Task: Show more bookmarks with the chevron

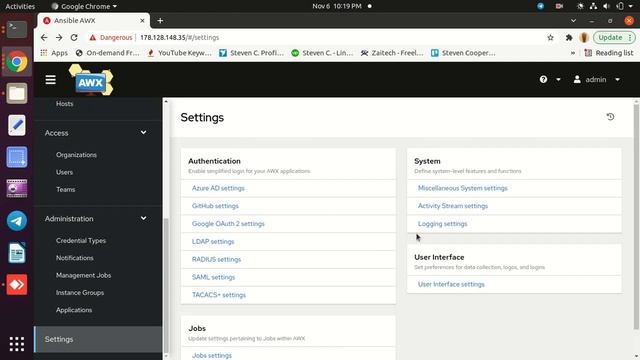Action: pyautogui.click(x=573, y=53)
